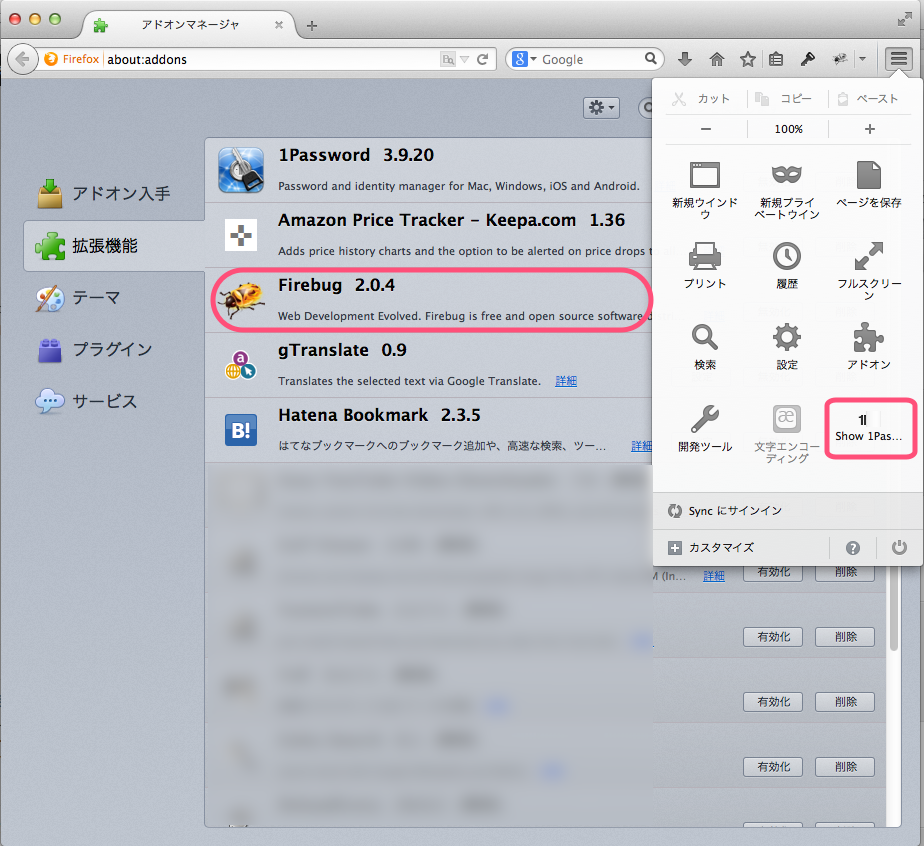Image resolution: width=924 pixels, height=846 pixels.
Task: Click the about:addons address field
Action: coord(271,60)
